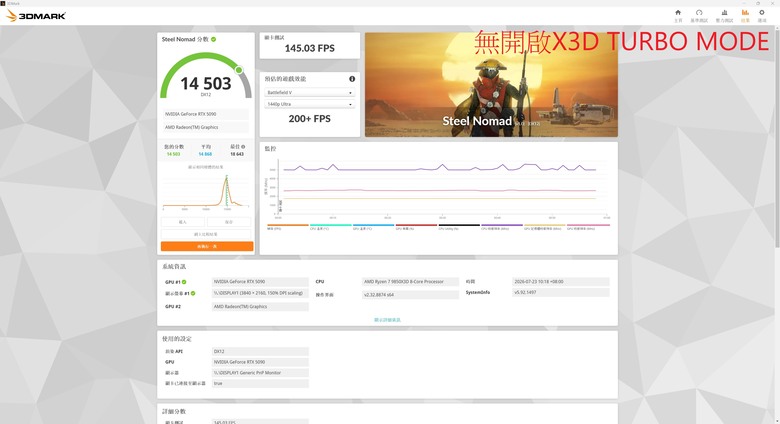Click AMD Radeon(TM) Graphics under the score gauge
This screenshot has width=780, height=424.
point(206,127)
